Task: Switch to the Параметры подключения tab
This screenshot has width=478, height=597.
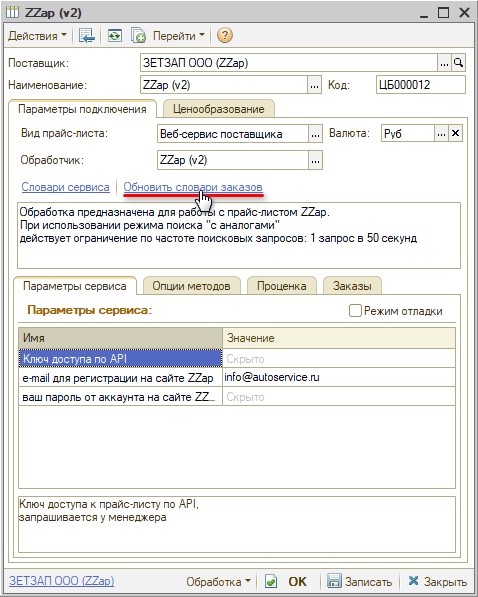Action: click(82, 109)
